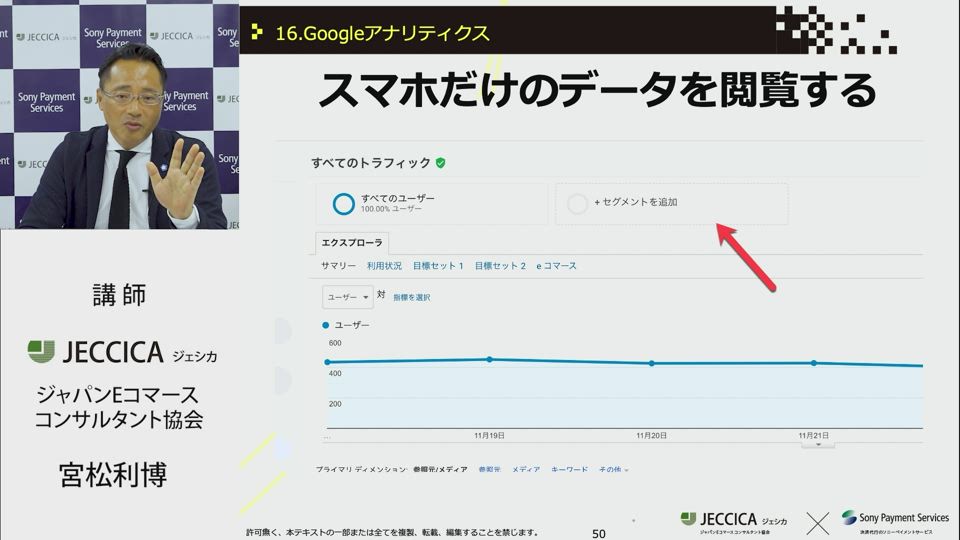Click the blue ユーザー legend dot
The image size is (960, 540).
click(326, 325)
